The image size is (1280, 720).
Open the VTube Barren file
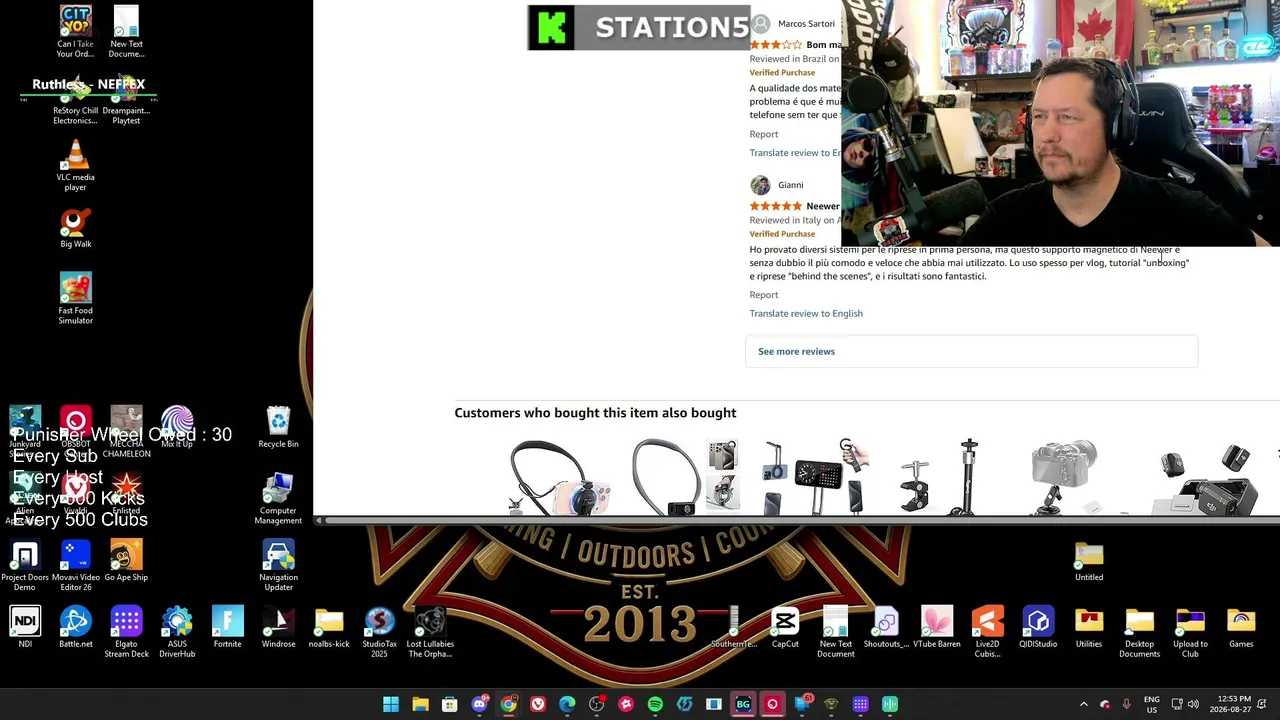[x=937, y=627]
